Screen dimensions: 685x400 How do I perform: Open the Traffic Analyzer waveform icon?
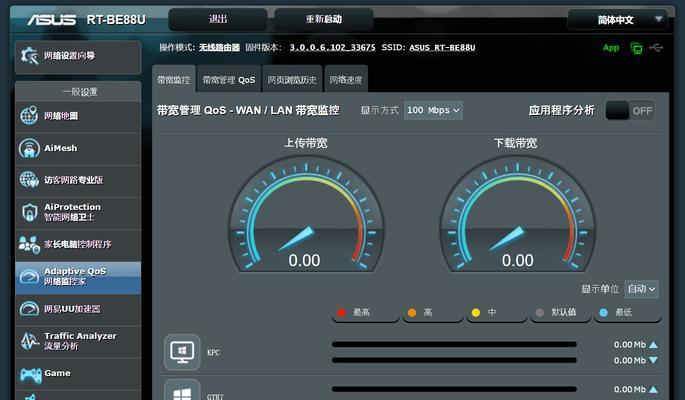(29, 341)
